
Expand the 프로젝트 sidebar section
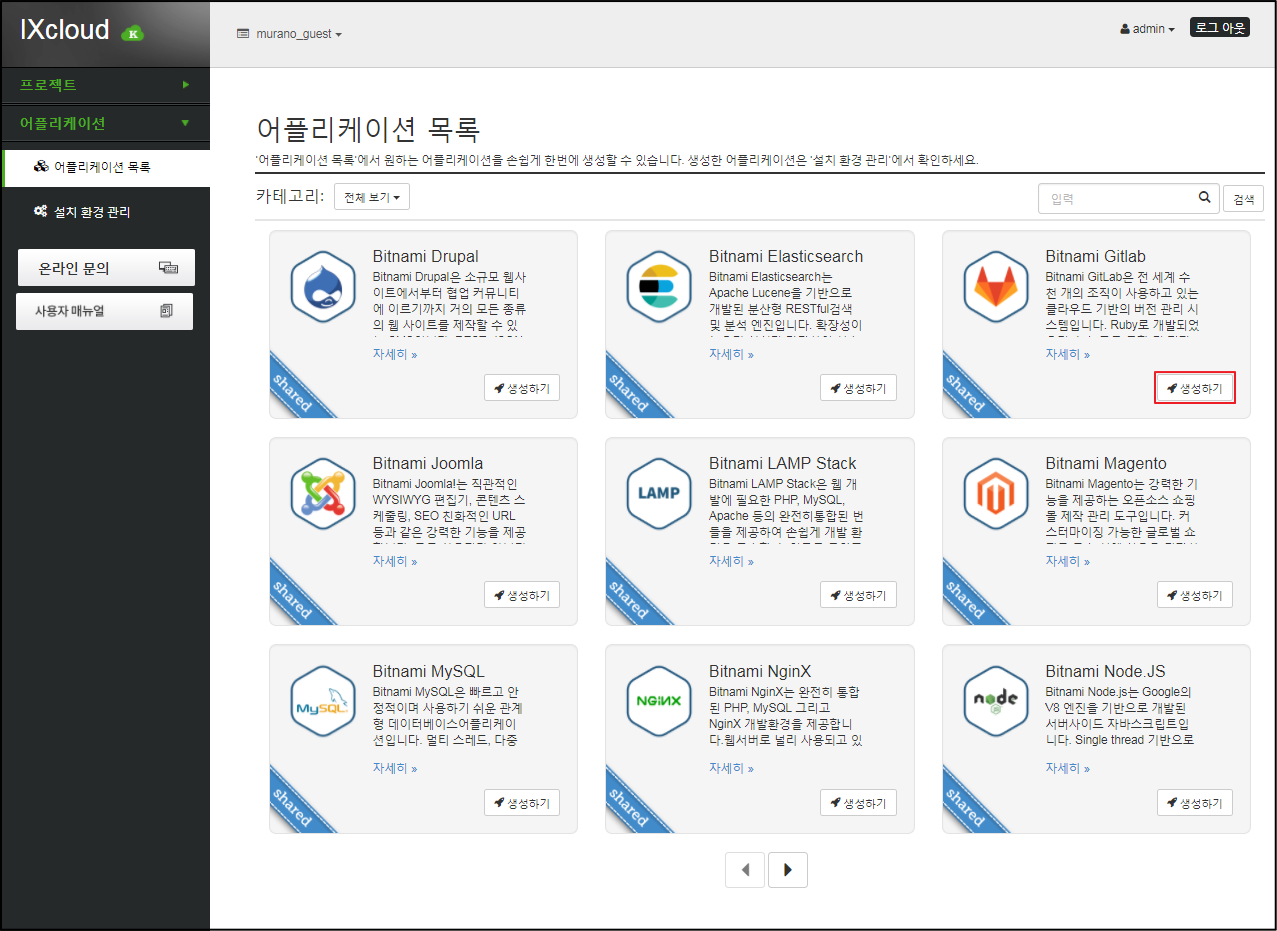pos(105,85)
